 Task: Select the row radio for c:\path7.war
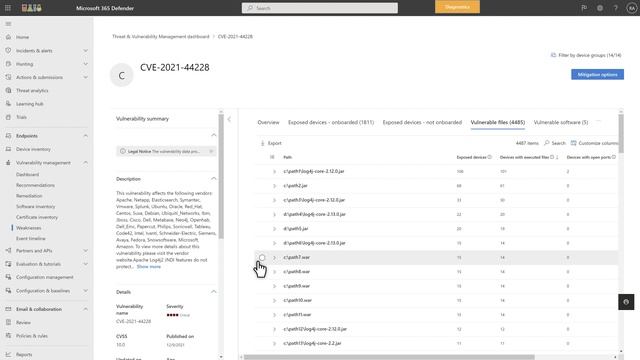coord(262,258)
